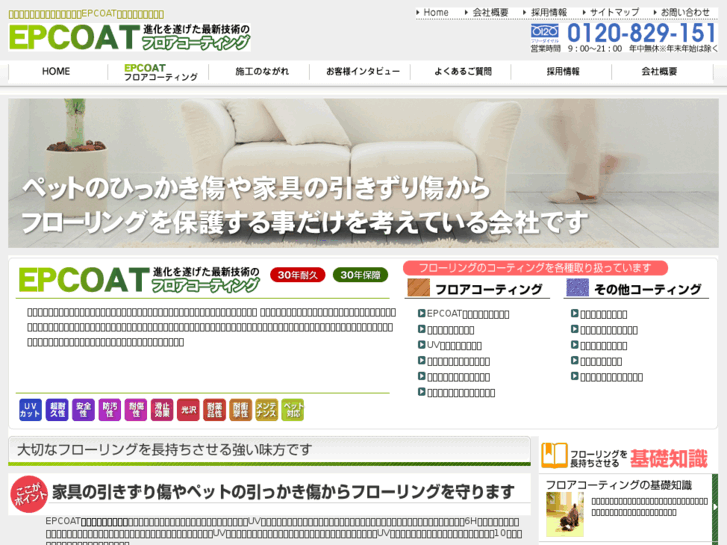Screen dimensions: 727x545
Task: Click 会社概要 link in top utility bar
Action: pos(490,13)
